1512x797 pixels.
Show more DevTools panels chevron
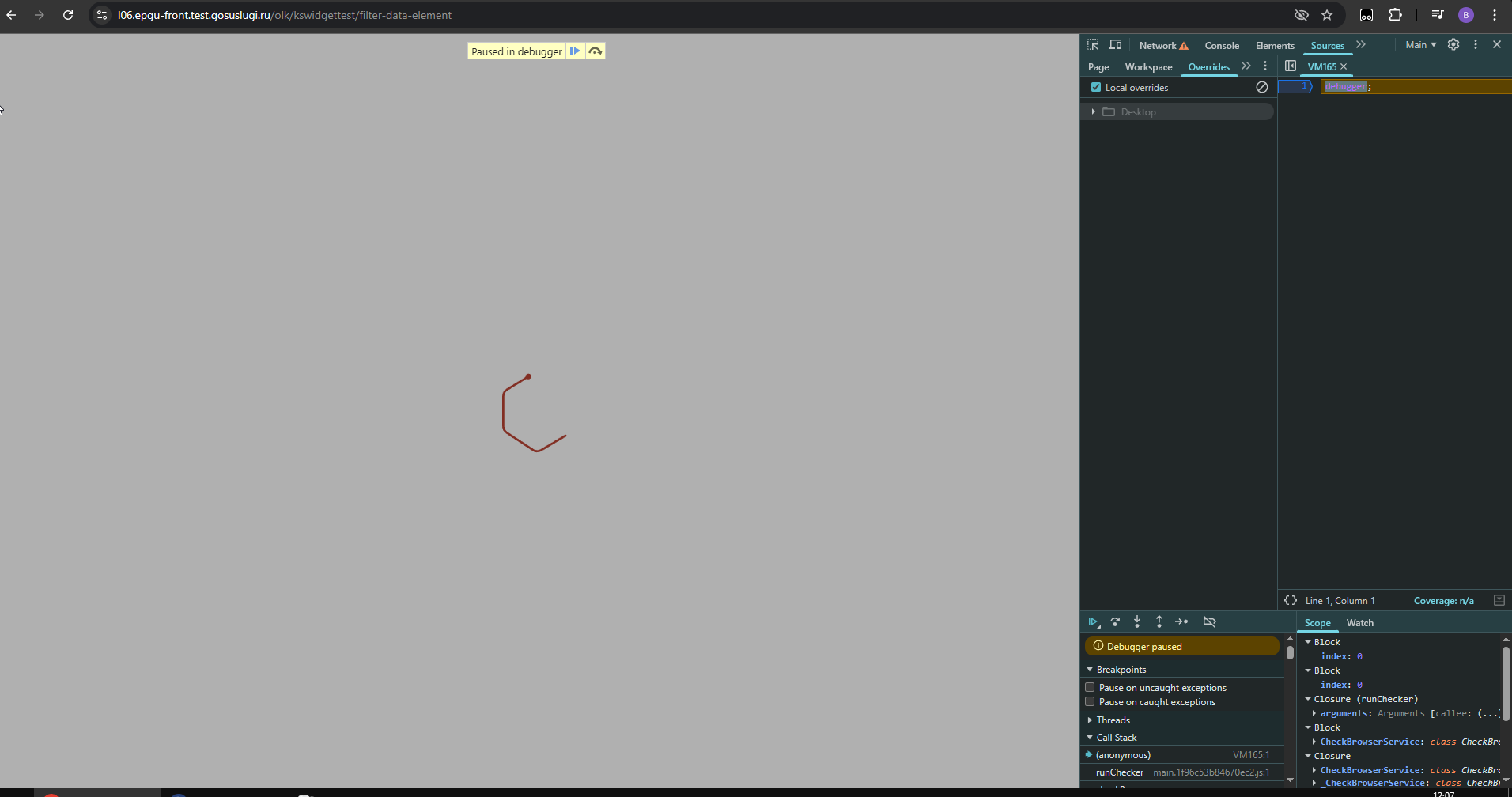1361,45
